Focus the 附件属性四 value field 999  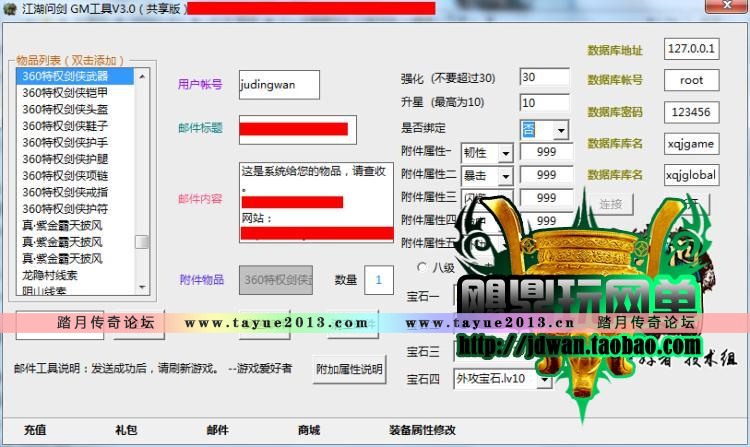pyautogui.click(x=546, y=220)
